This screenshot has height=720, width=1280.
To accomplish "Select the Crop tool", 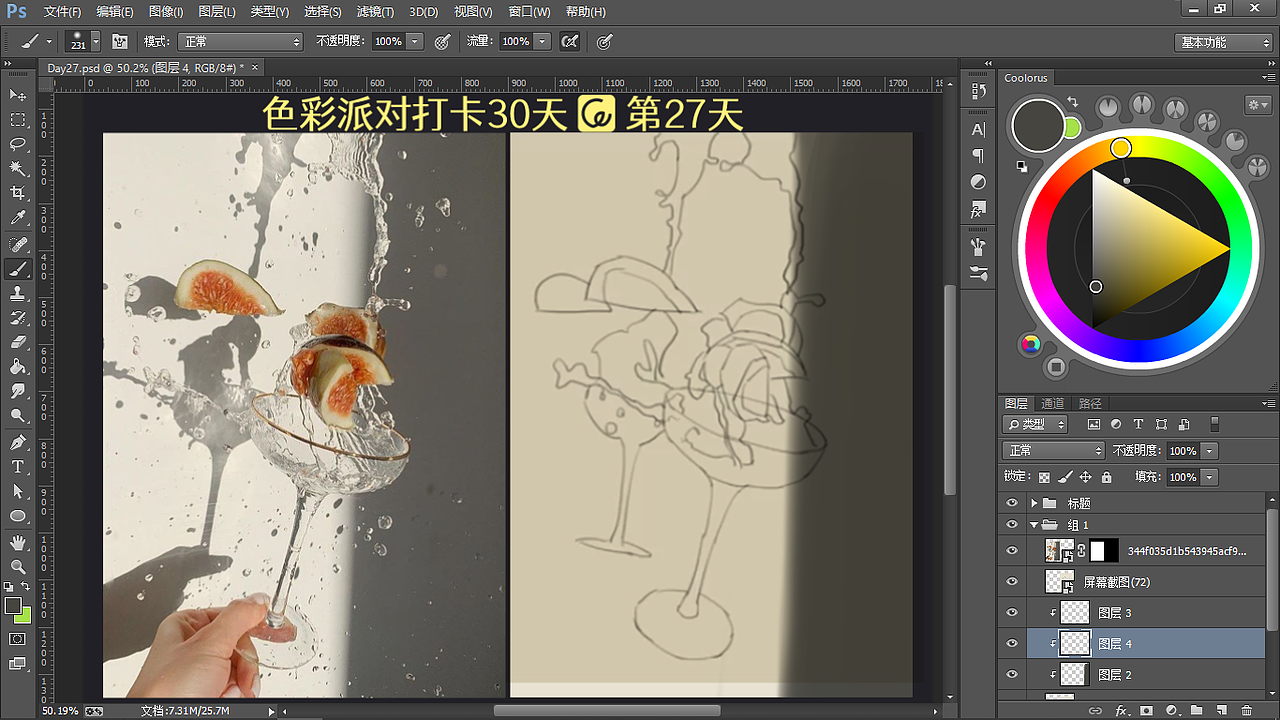I will click(18, 193).
